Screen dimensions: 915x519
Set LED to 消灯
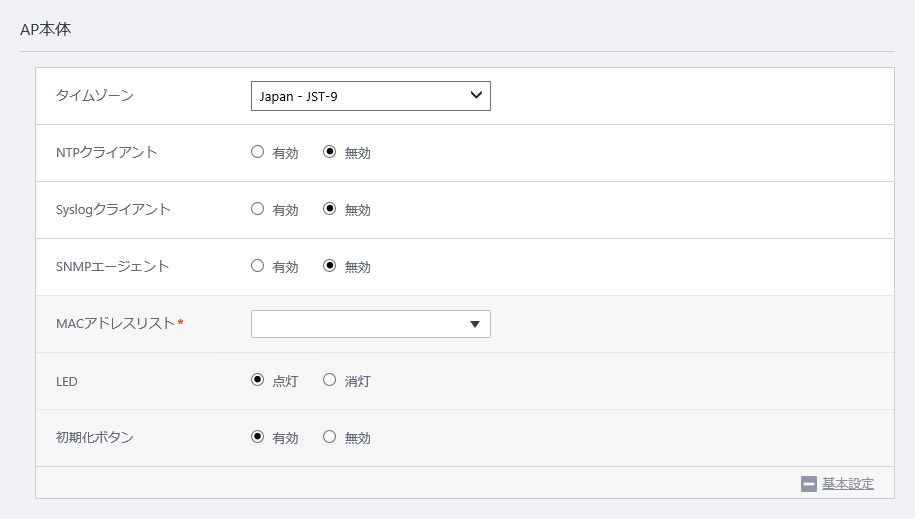tap(330, 380)
